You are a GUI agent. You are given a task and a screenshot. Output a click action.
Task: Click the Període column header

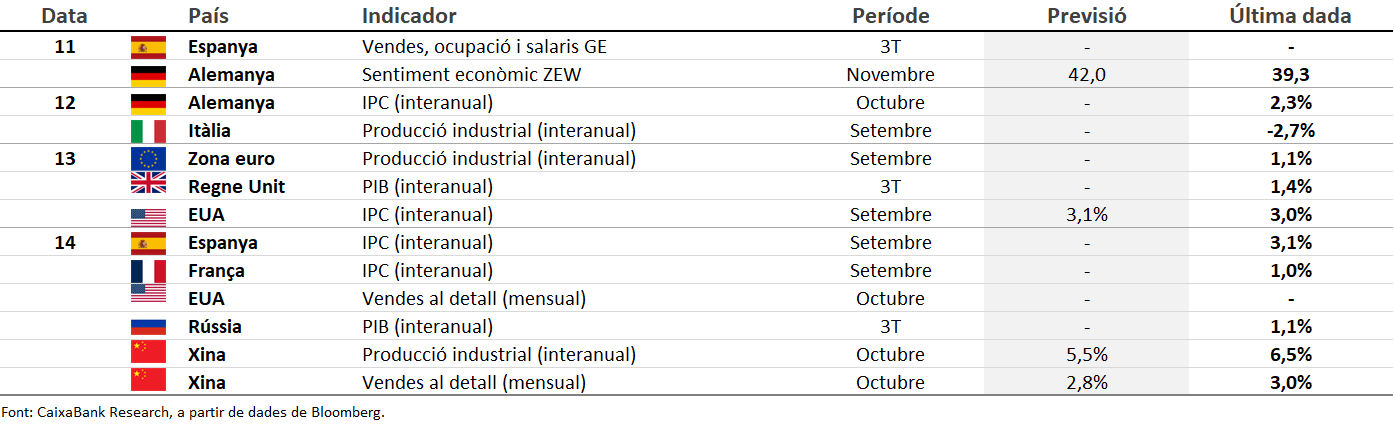(x=890, y=16)
